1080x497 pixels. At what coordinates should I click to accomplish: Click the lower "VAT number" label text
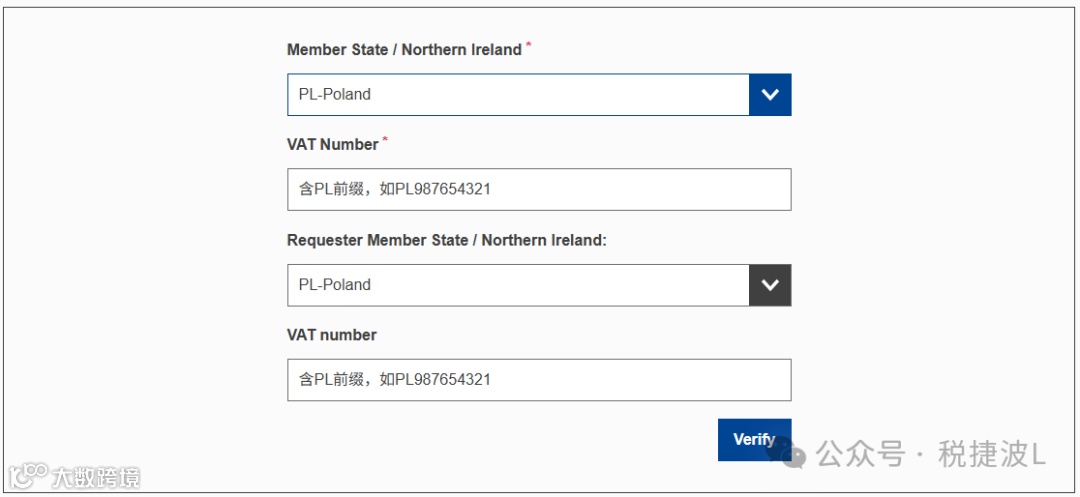click(331, 335)
